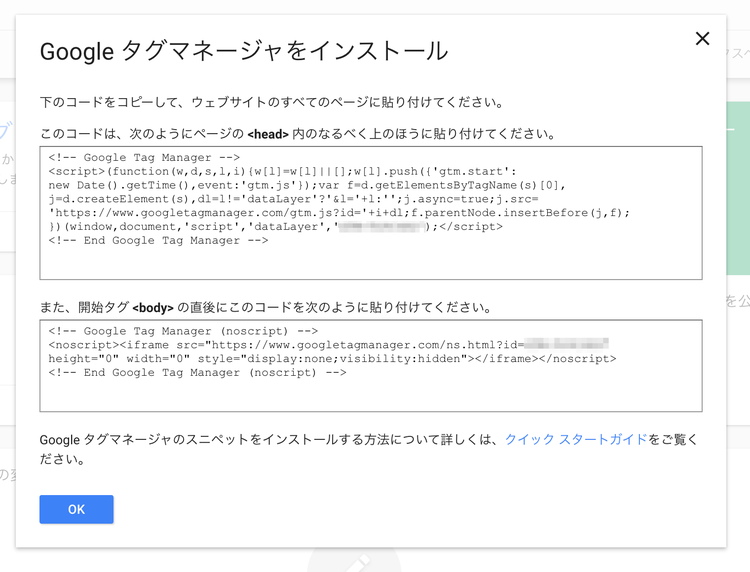Click inside the head code snippet box
The height and width of the screenshot is (572, 750).
pyautogui.click(x=371, y=213)
